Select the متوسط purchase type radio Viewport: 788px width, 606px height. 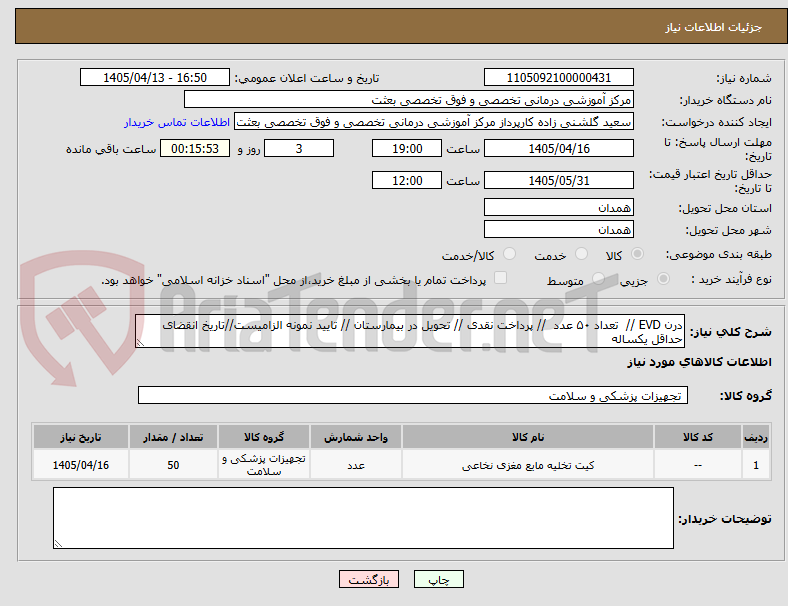pyautogui.click(x=598, y=278)
